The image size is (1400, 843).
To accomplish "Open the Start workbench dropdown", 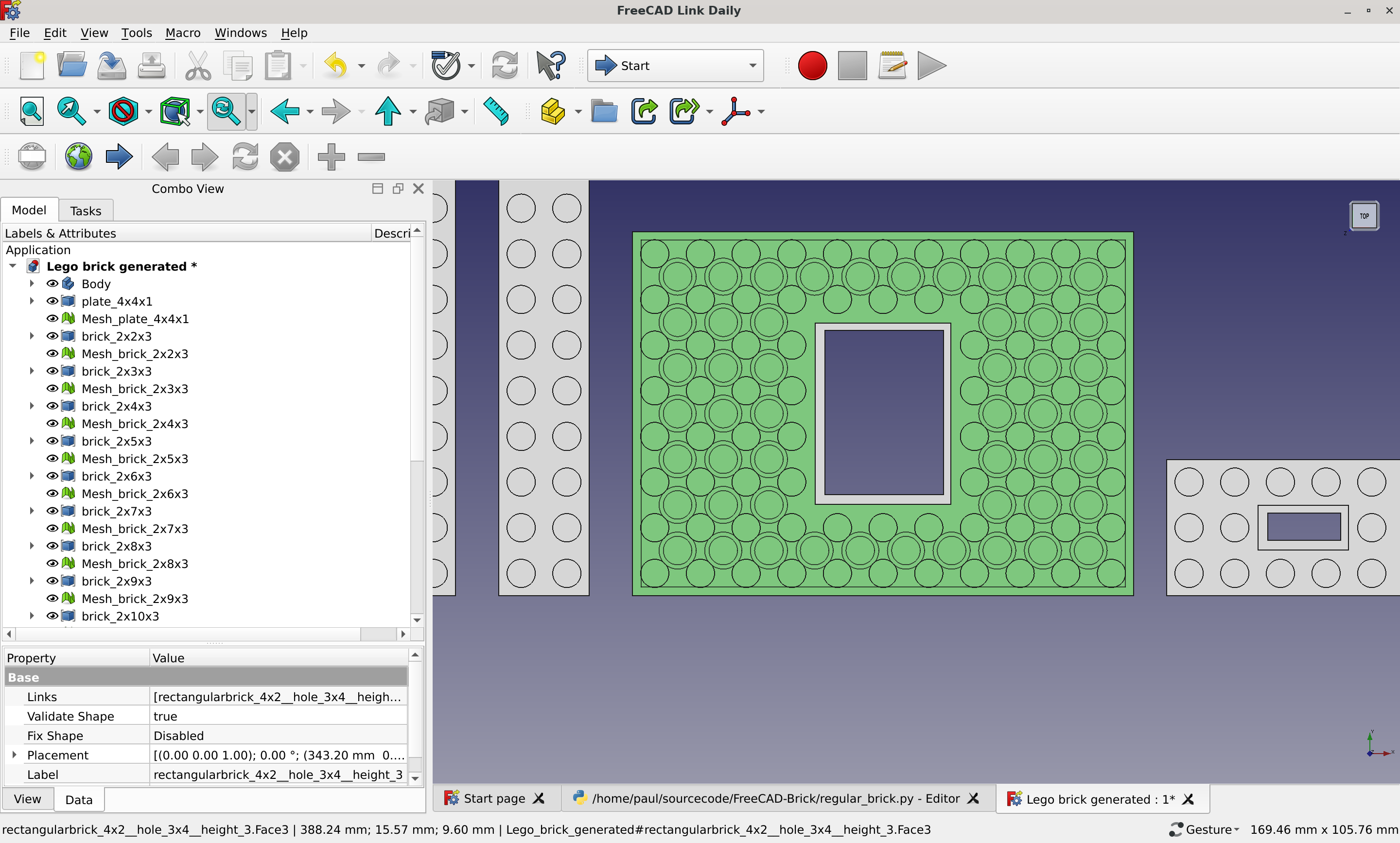I will [x=675, y=66].
